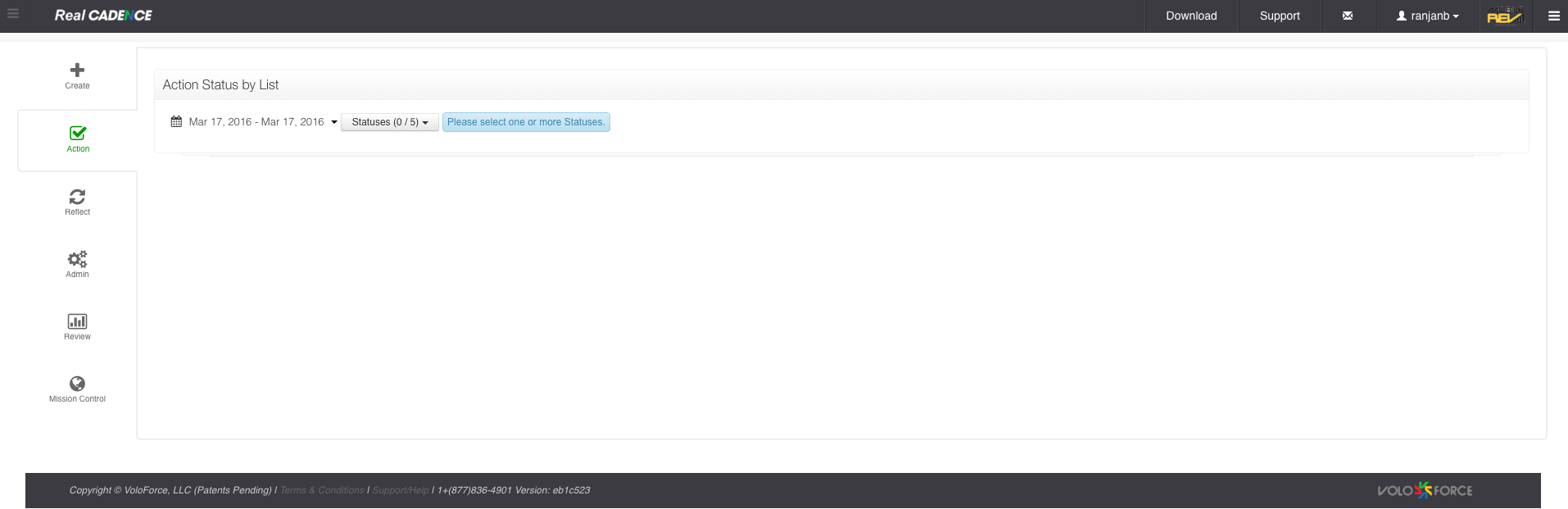Select the Action checkmark icon in sidebar

pyautogui.click(x=78, y=134)
